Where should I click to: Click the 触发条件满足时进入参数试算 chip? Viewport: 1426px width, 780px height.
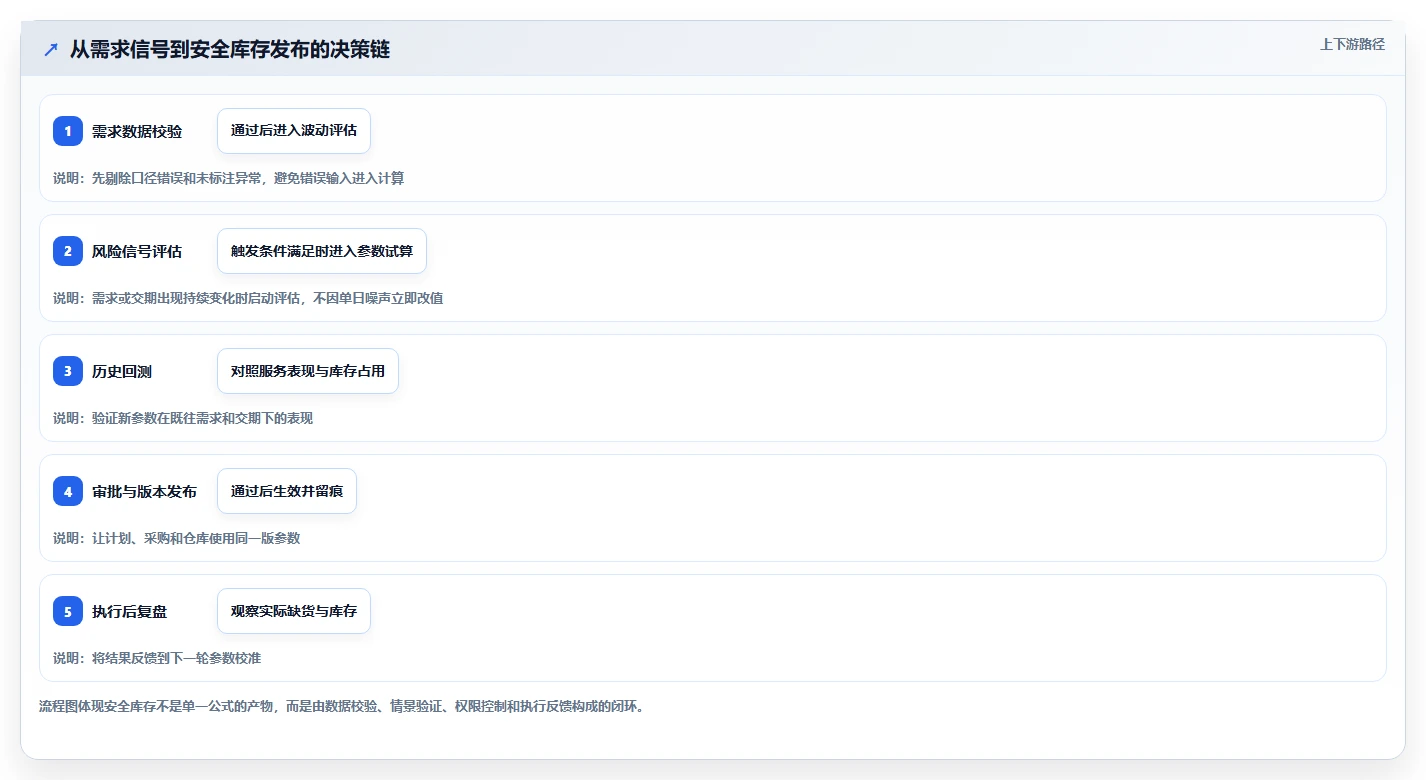pos(322,251)
